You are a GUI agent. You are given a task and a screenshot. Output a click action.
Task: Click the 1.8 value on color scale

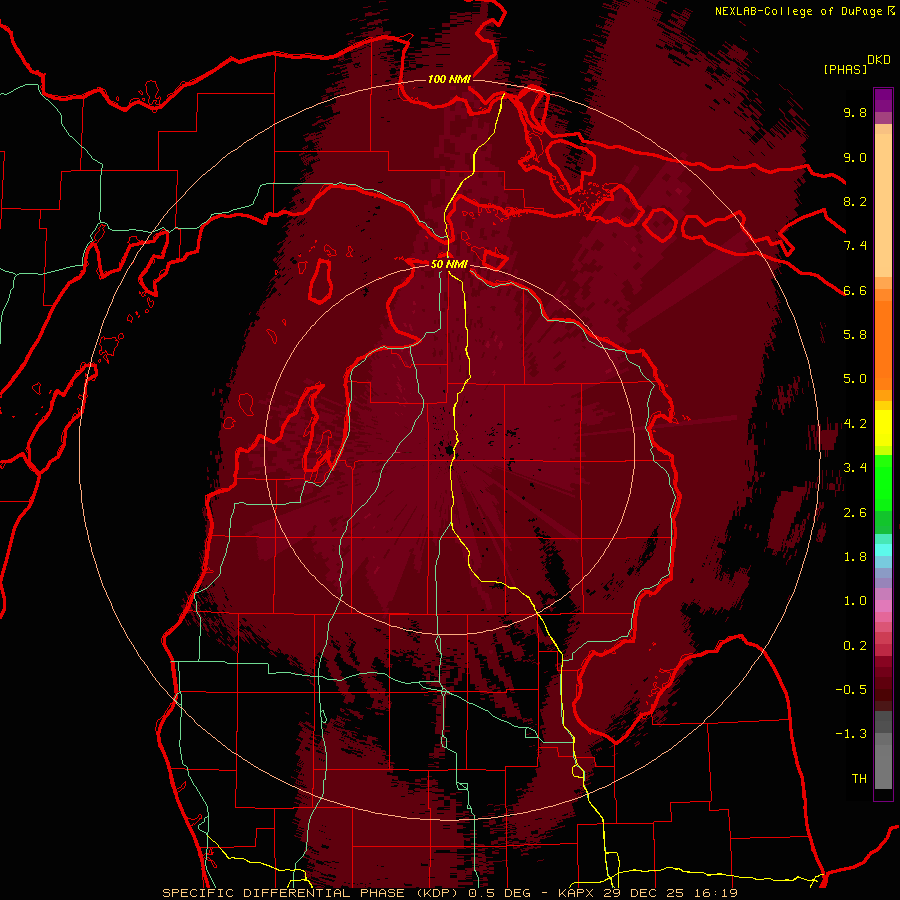855,557
